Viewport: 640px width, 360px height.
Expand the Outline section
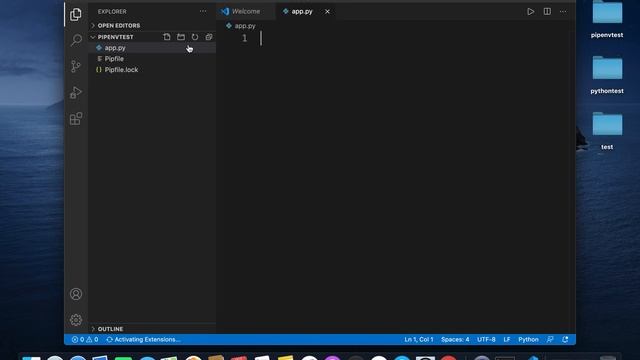152,329
